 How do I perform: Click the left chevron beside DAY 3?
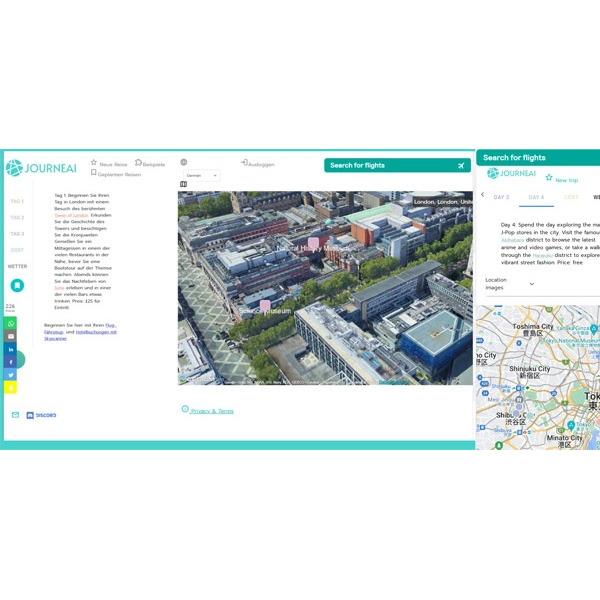tap(483, 195)
